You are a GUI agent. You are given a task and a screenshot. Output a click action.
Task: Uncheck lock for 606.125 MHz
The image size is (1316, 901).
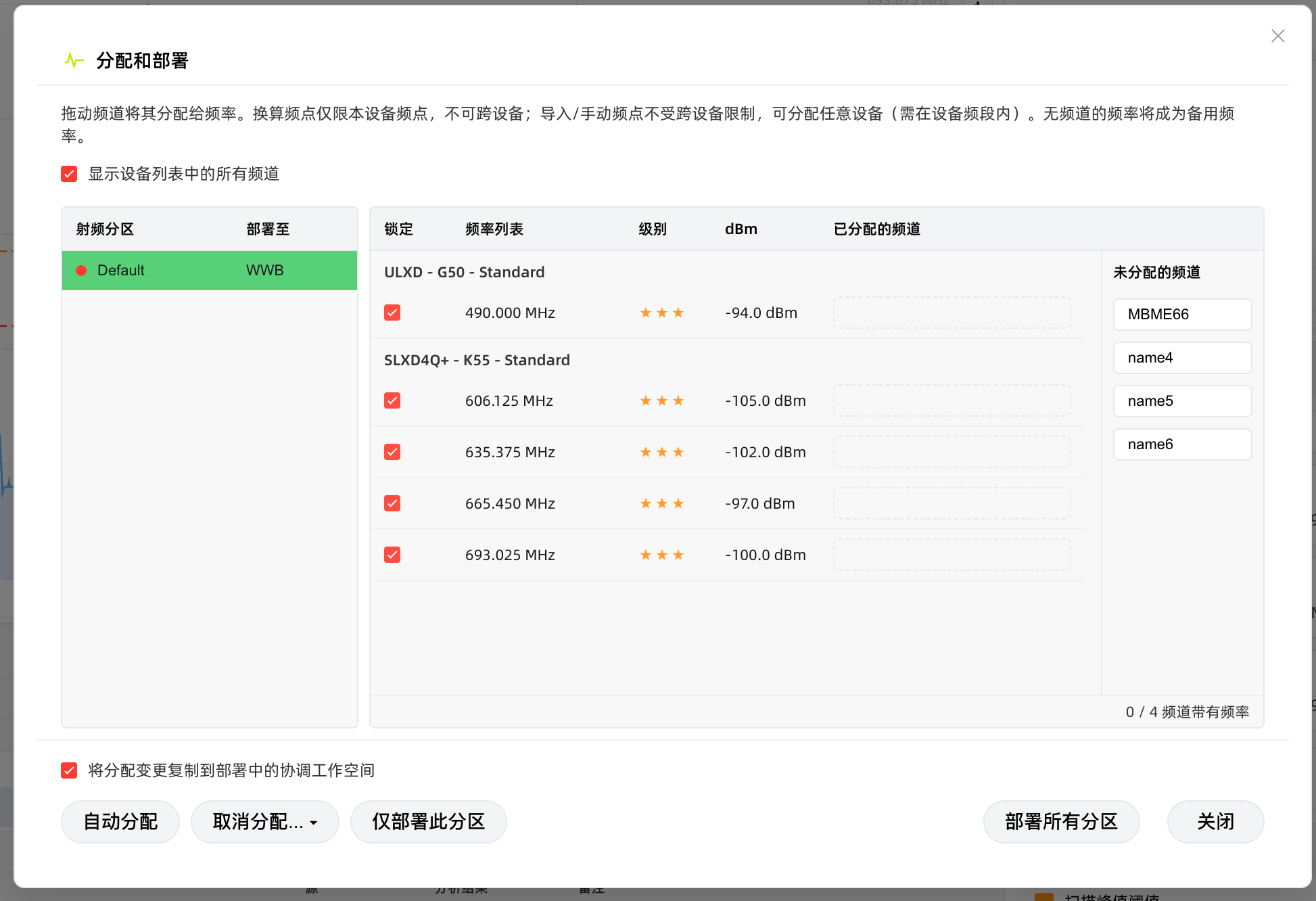(392, 400)
